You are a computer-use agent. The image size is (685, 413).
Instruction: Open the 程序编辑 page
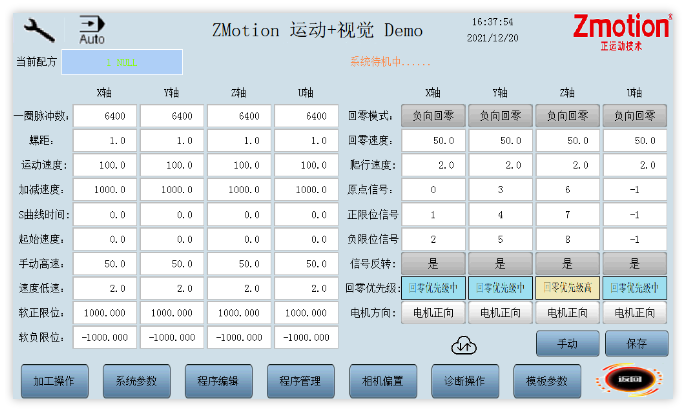(x=218, y=381)
